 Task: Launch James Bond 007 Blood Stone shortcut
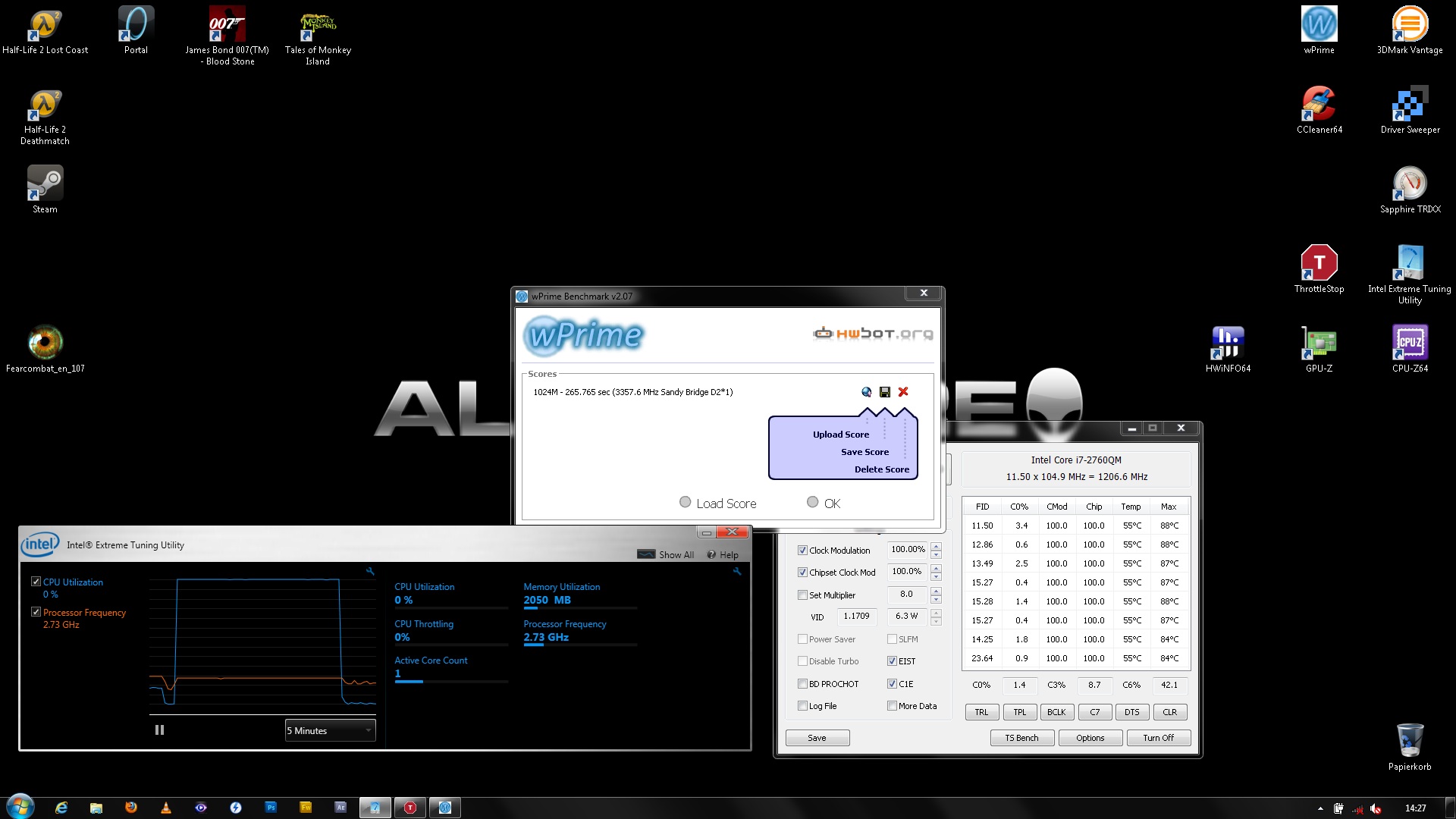[x=227, y=36]
